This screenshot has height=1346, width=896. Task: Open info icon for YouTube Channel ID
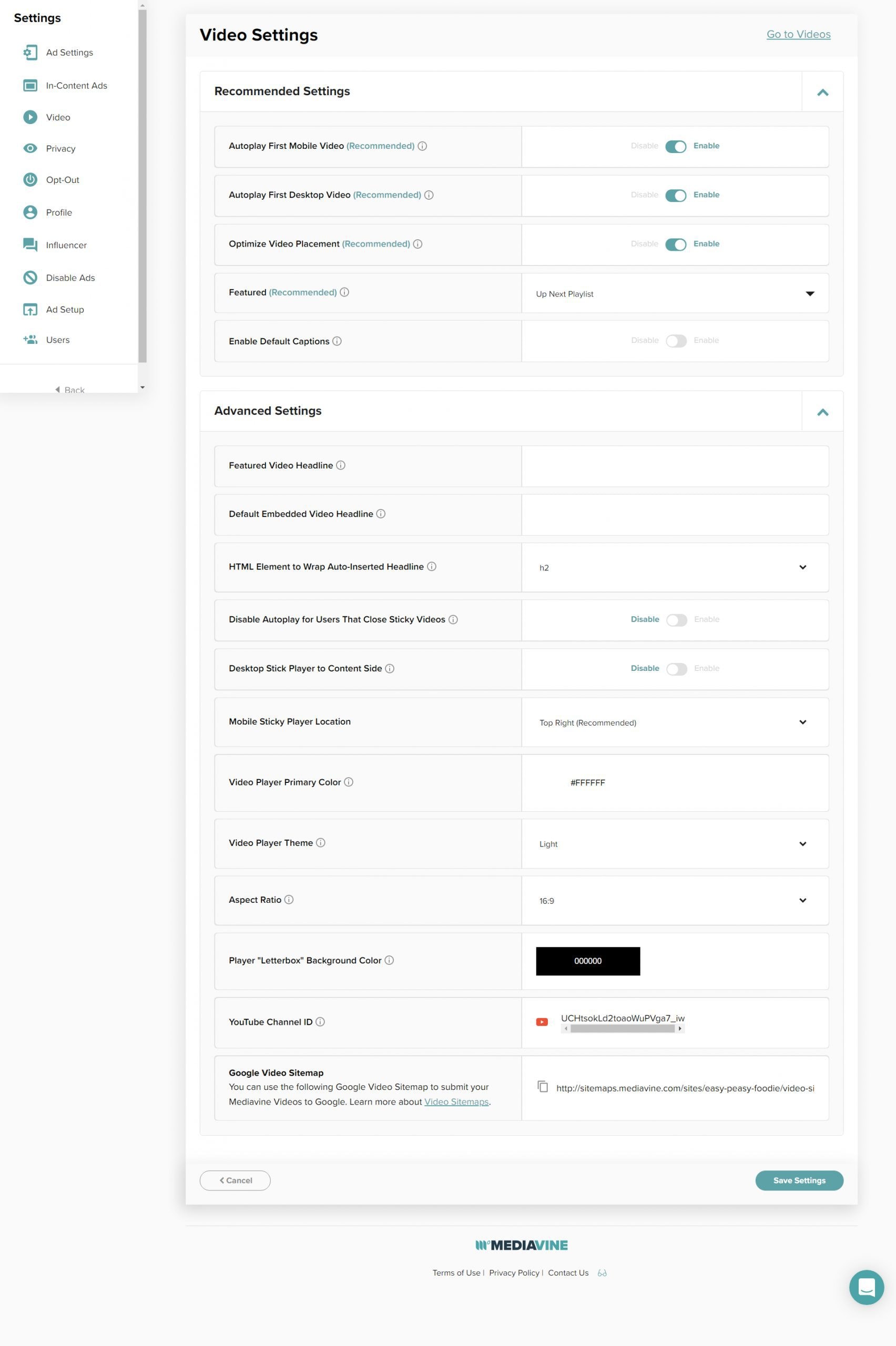click(x=320, y=1022)
